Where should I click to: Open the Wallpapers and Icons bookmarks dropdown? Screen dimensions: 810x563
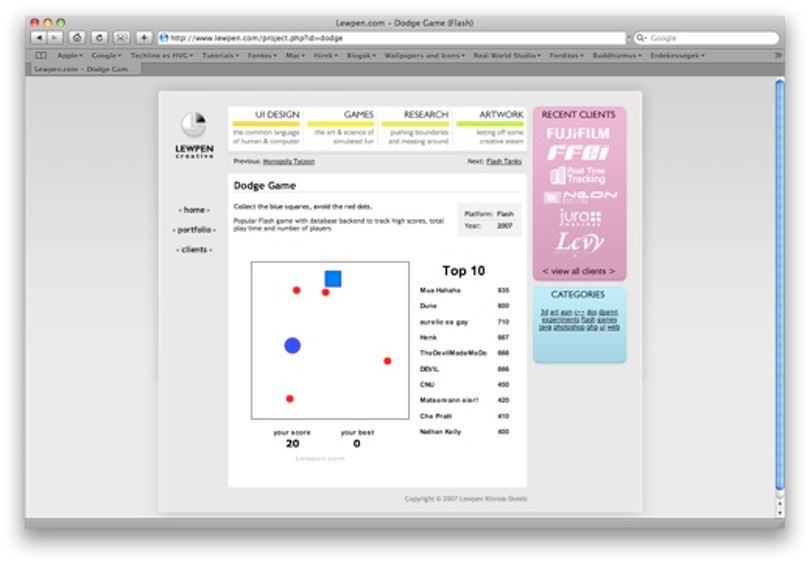pos(425,55)
